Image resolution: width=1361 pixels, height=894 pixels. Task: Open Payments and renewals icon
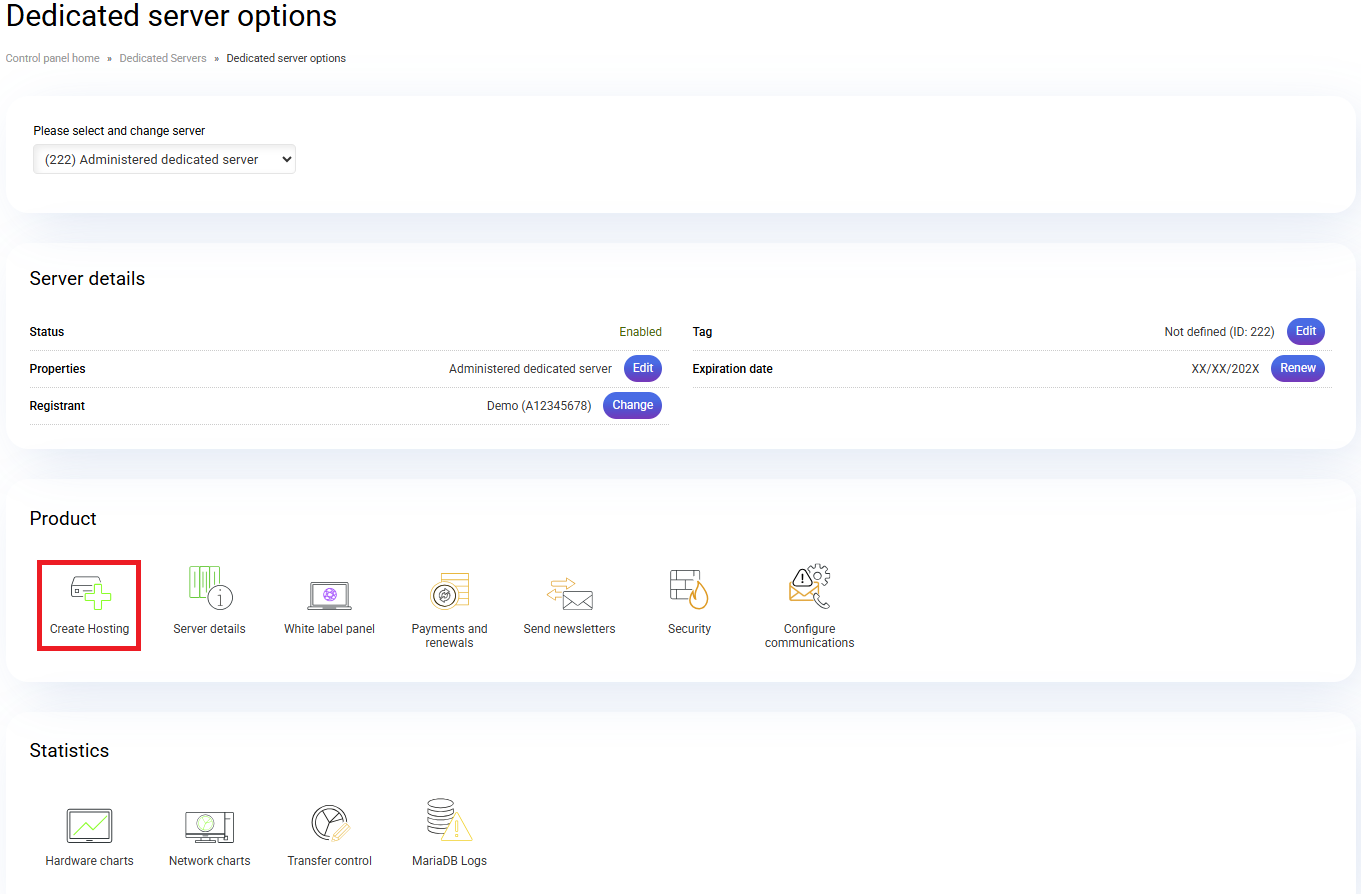449,592
